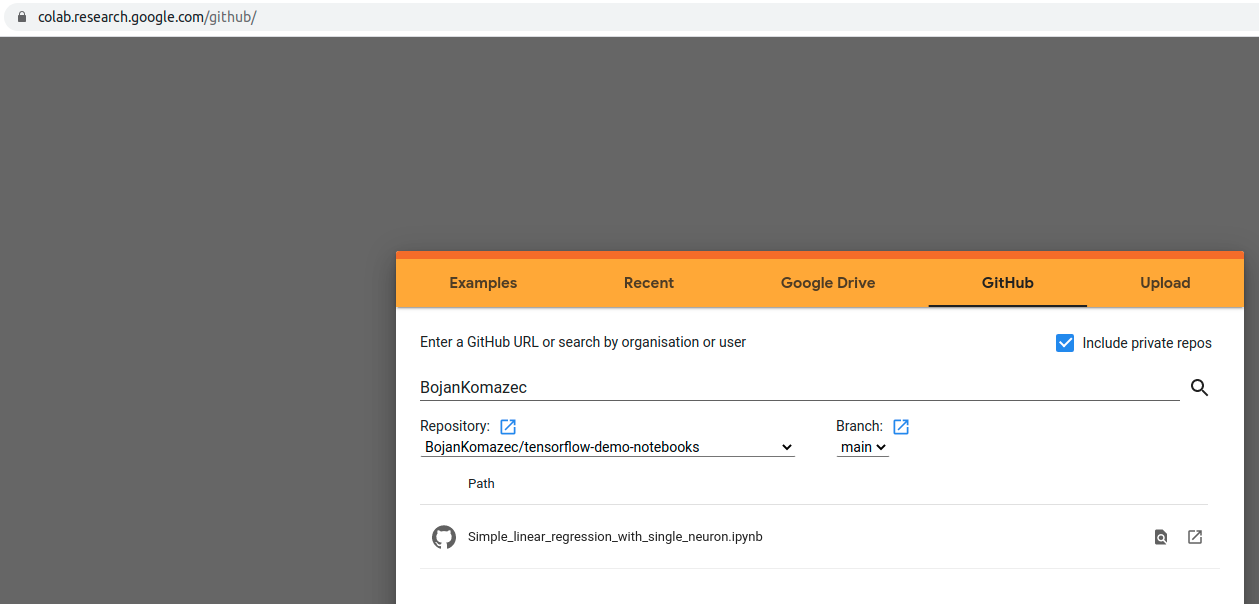Click the external link icon next to Repository
1259x604 pixels.
[508, 426]
